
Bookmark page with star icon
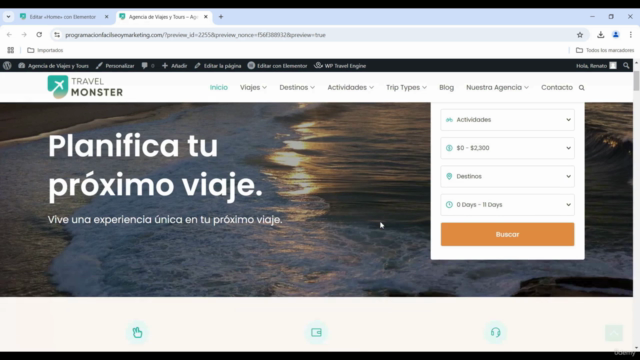(x=580, y=35)
